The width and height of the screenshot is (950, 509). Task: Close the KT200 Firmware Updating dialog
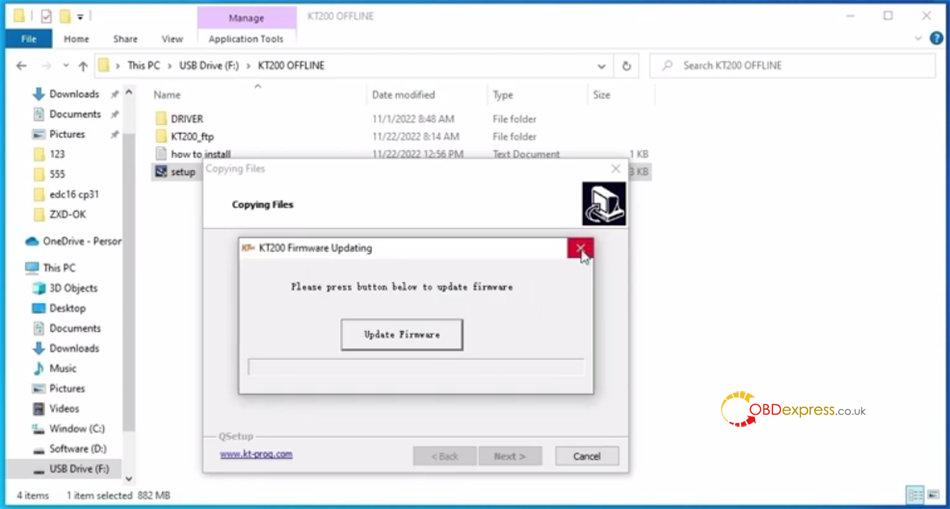pyautogui.click(x=580, y=248)
